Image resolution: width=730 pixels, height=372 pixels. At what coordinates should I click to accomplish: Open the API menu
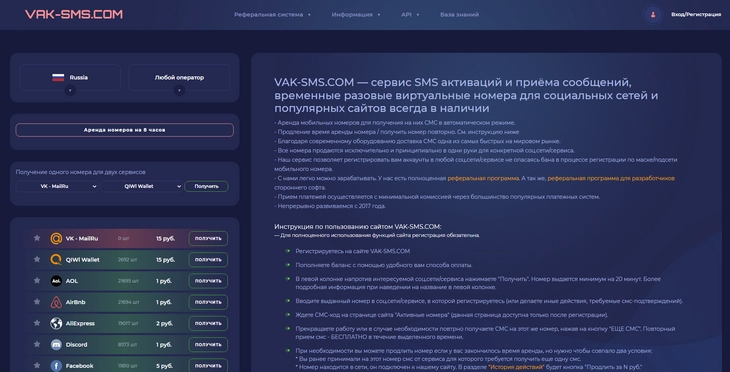[410, 14]
